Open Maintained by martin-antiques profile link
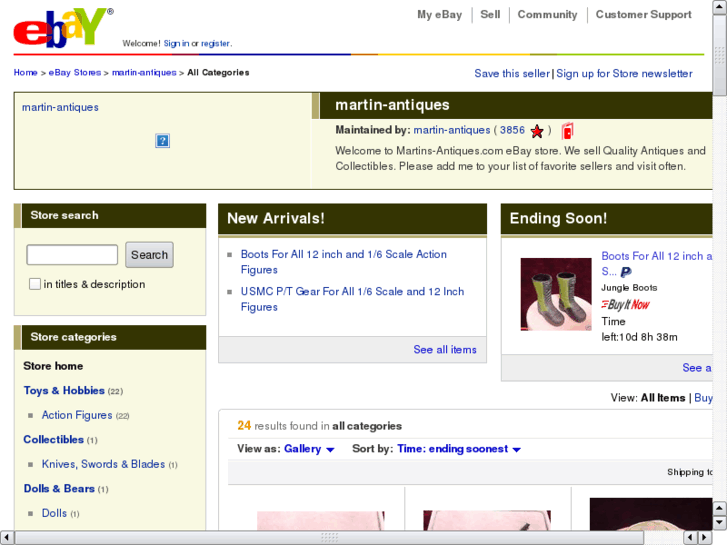The height and width of the screenshot is (545, 727). [452, 130]
